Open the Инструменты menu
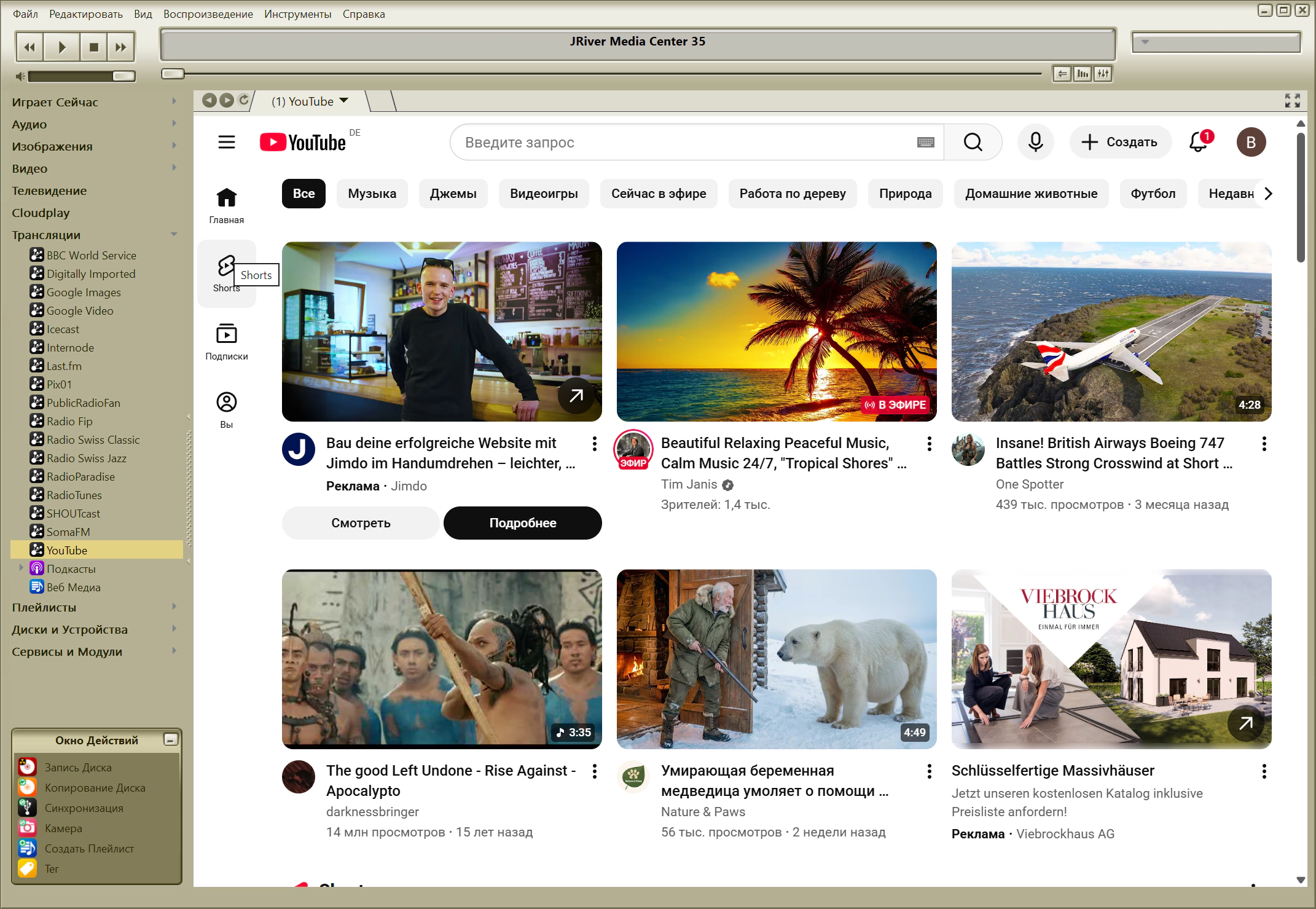Viewport: 1316px width, 909px height. (x=297, y=14)
